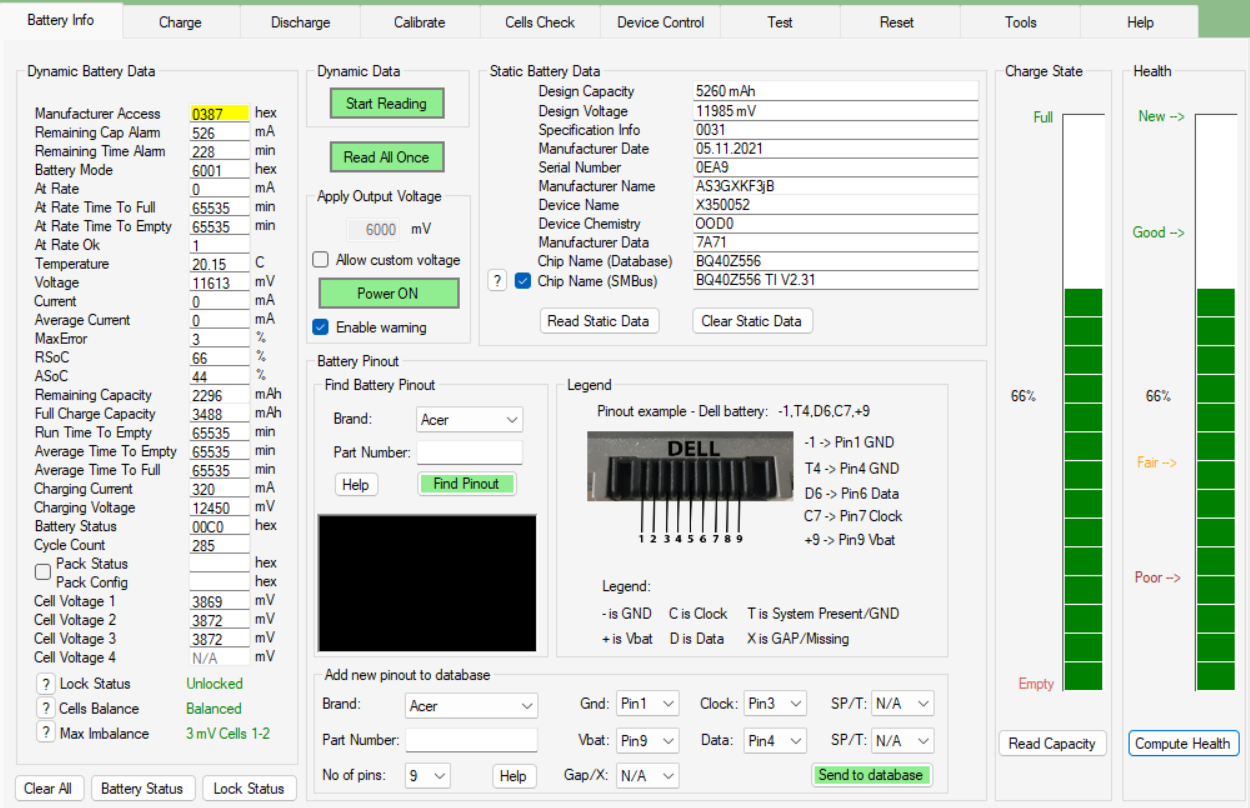Click the Send to database button
Screen dimensions: 1250x808
pos(870,775)
